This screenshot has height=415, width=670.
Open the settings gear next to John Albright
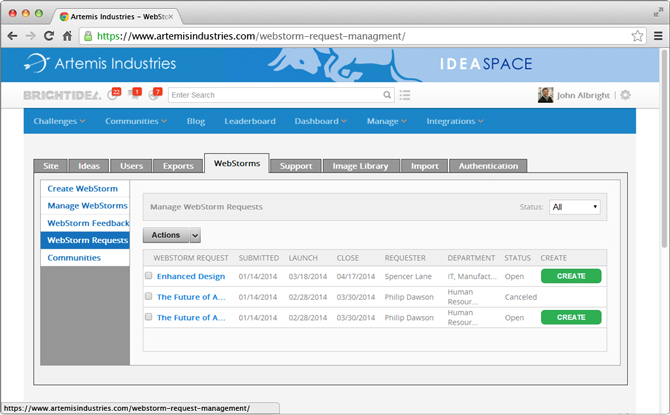pos(625,95)
